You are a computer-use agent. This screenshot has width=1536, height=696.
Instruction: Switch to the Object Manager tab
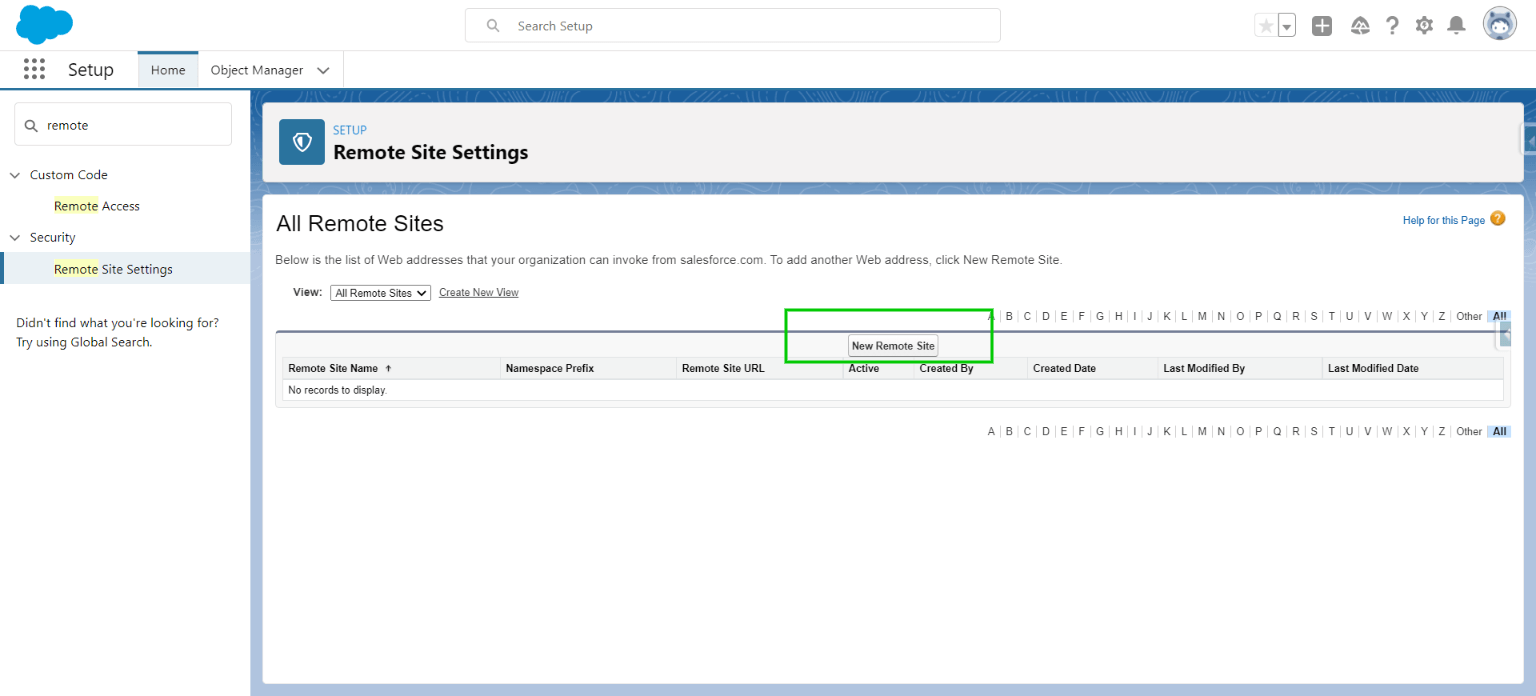pos(256,69)
